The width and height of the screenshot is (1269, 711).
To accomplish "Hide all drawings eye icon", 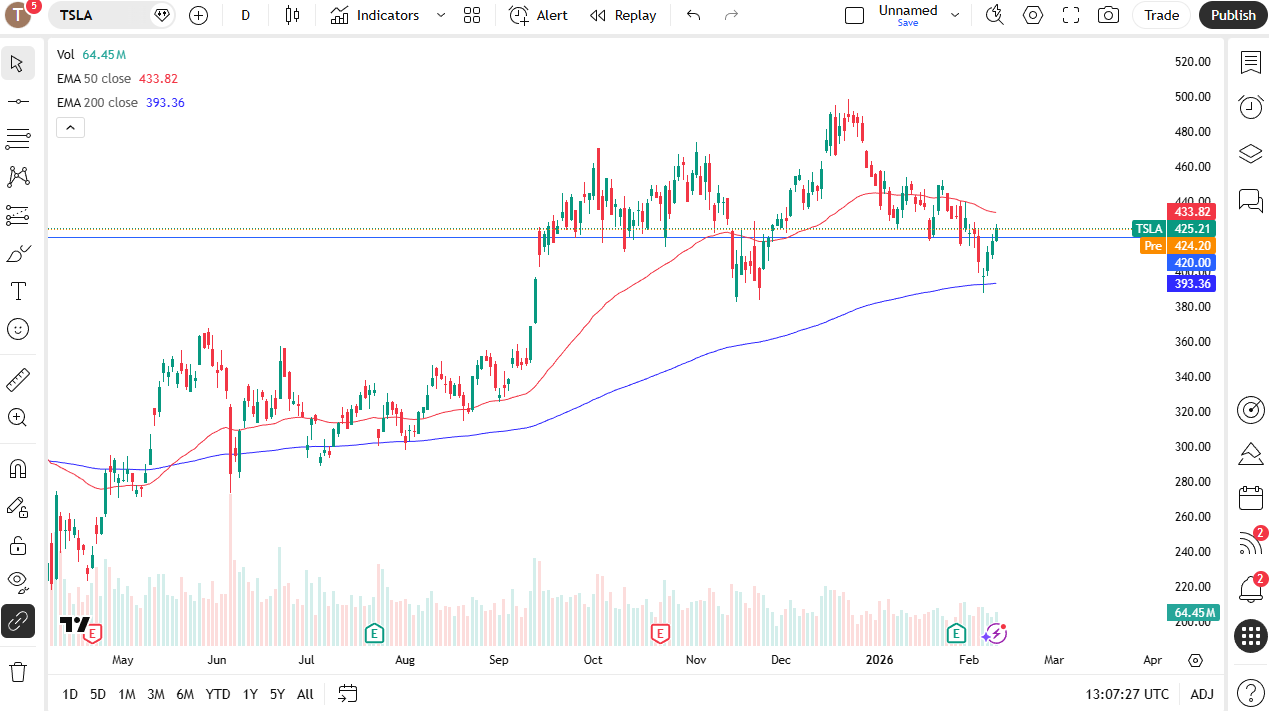I will click(18, 583).
